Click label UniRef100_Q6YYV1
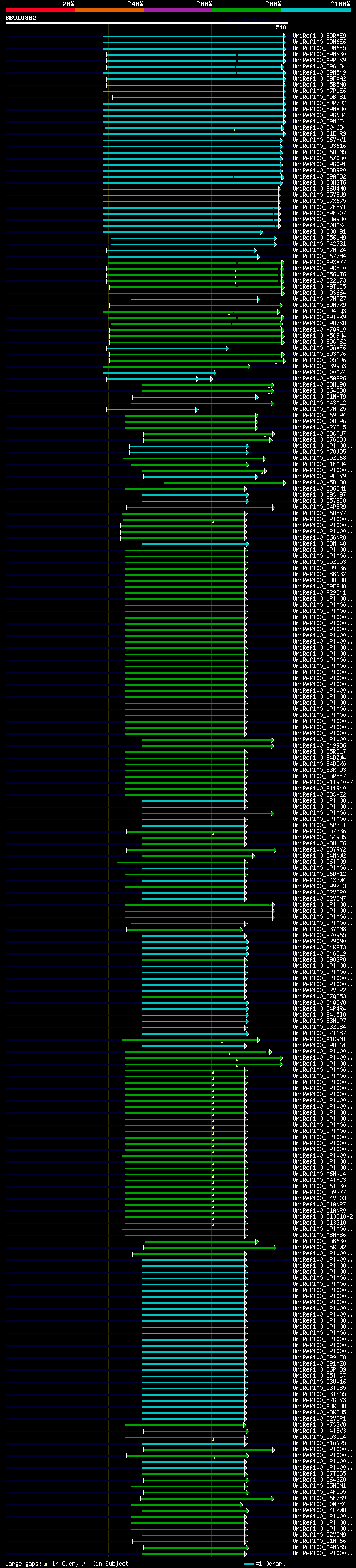Image resolution: width=356 pixels, height=1568 pixels. pos(319,140)
